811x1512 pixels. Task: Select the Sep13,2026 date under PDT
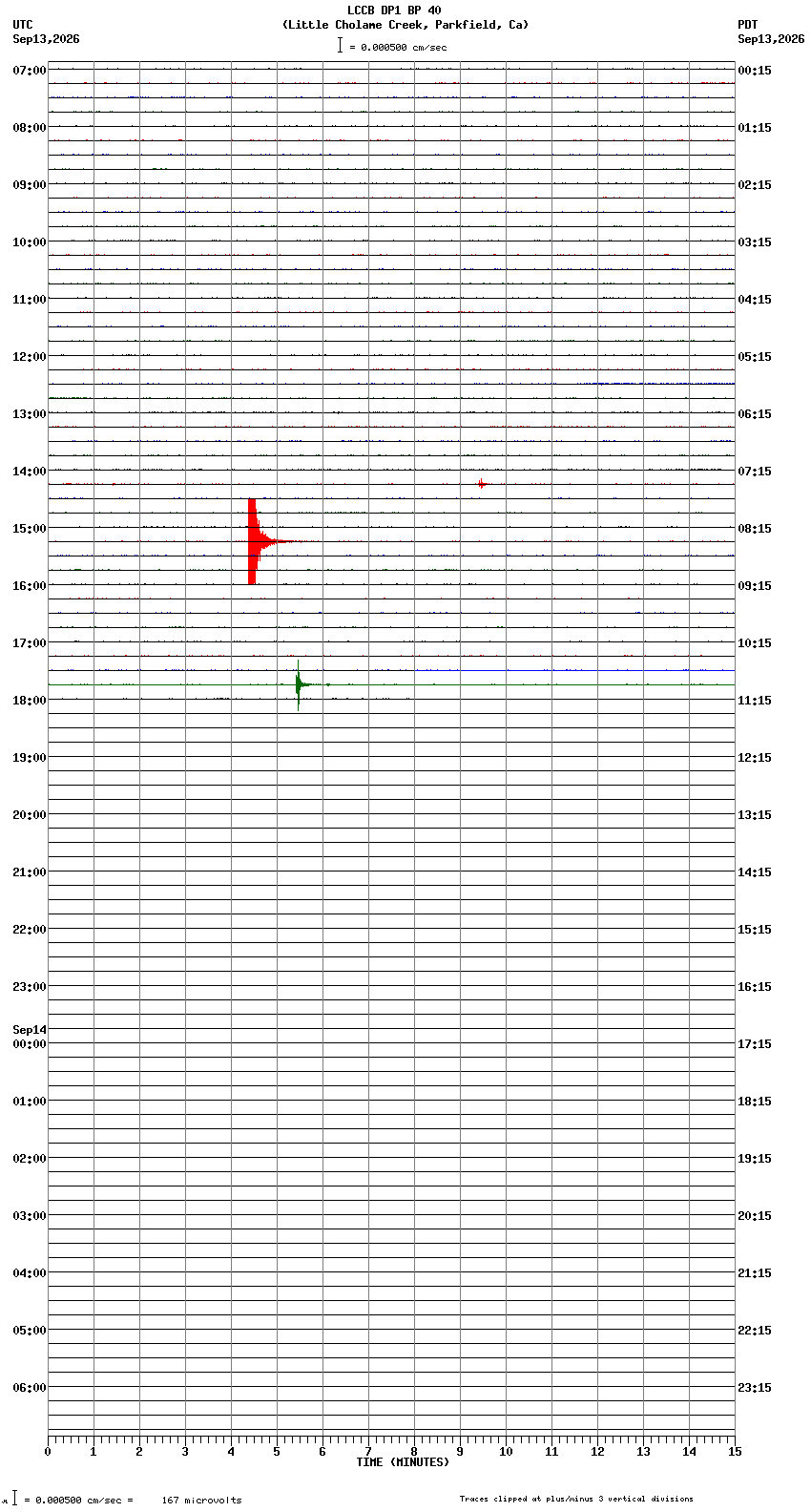(x=771, y=39)
